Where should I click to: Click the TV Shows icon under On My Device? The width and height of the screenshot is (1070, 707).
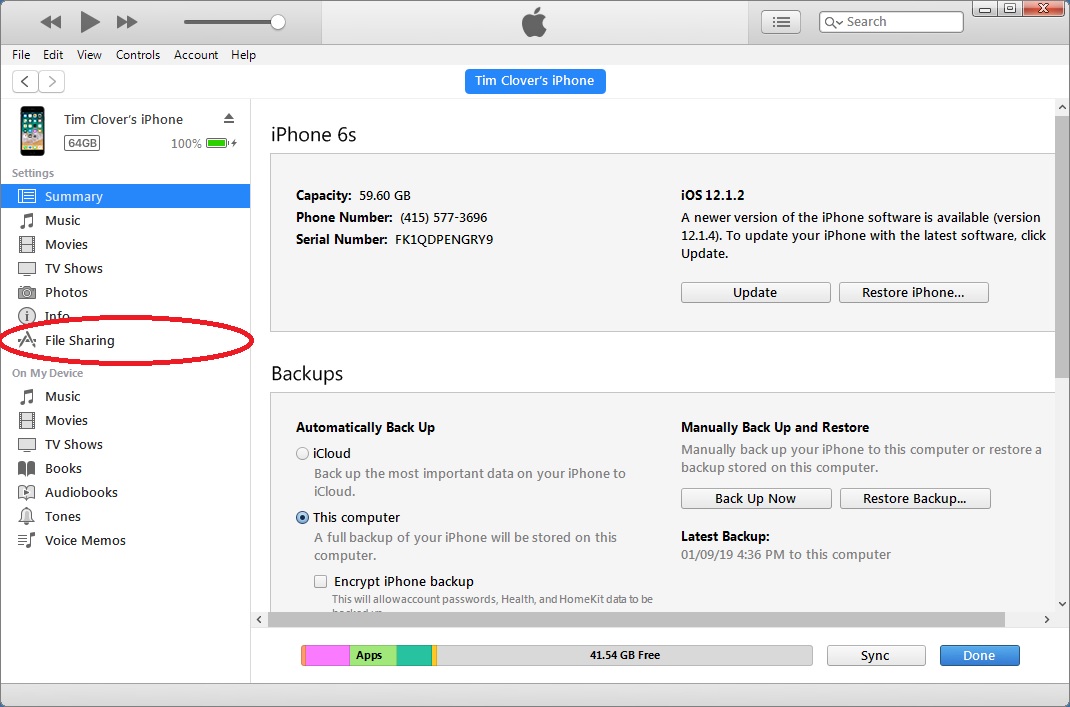tap(27, 444)
